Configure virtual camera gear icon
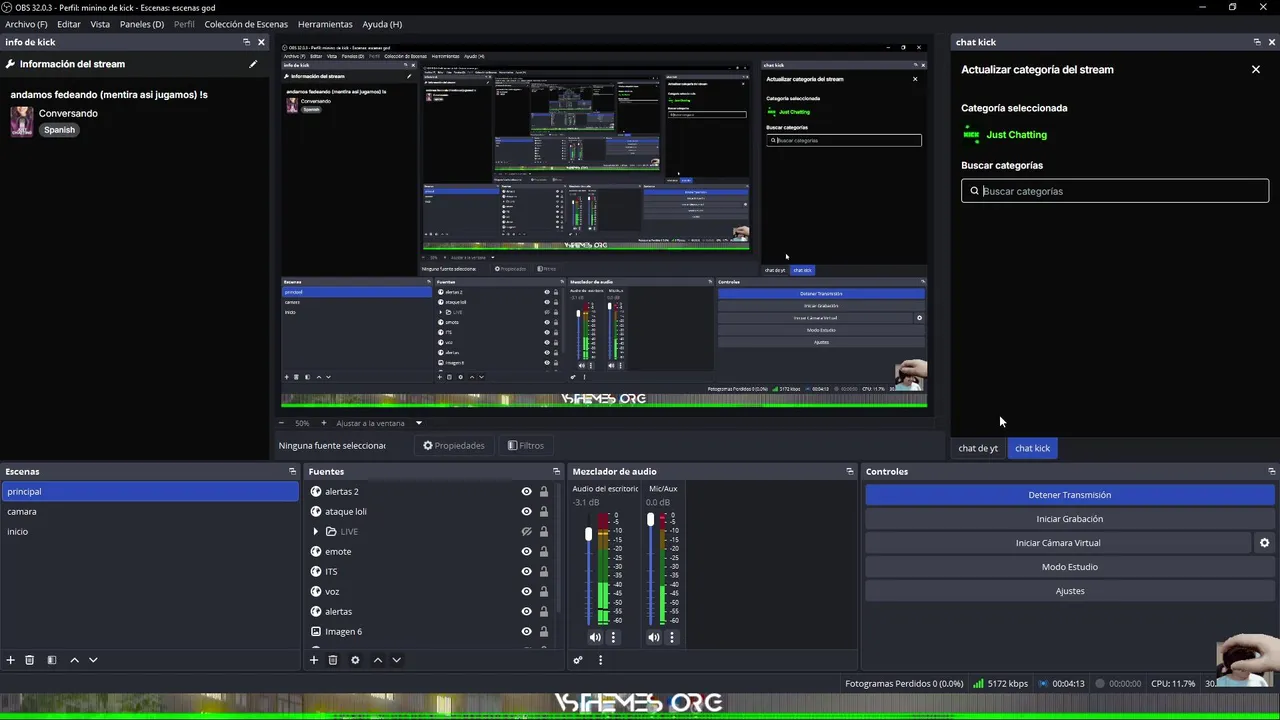The width and height of the screenshot is (1280, 720). [1264, 543]
